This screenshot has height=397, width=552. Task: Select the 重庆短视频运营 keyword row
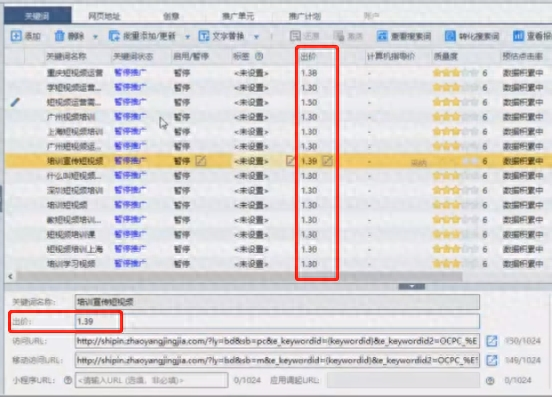pos(278,73)
